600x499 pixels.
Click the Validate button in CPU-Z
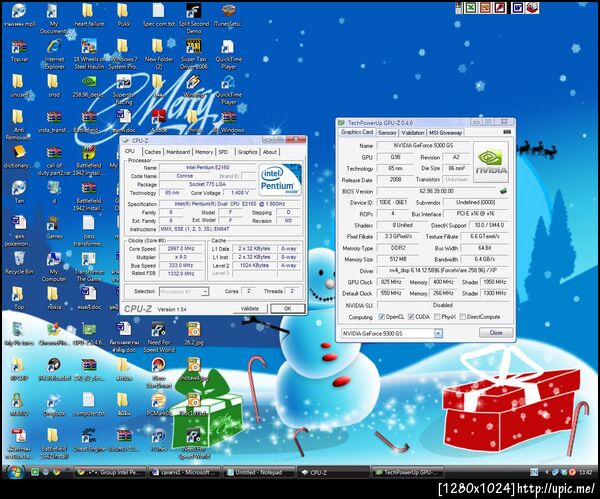point(250,308)
